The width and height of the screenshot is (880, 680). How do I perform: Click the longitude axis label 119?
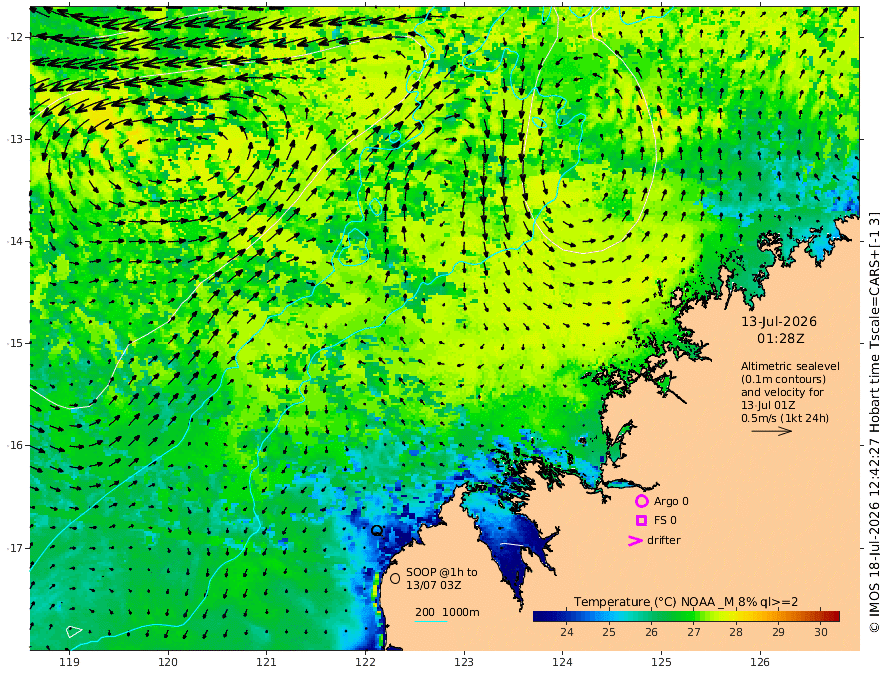pos(70,662)
